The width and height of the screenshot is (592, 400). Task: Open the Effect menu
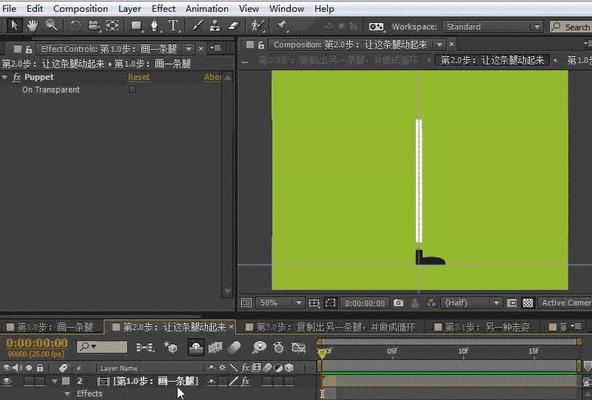coord(163,8)
